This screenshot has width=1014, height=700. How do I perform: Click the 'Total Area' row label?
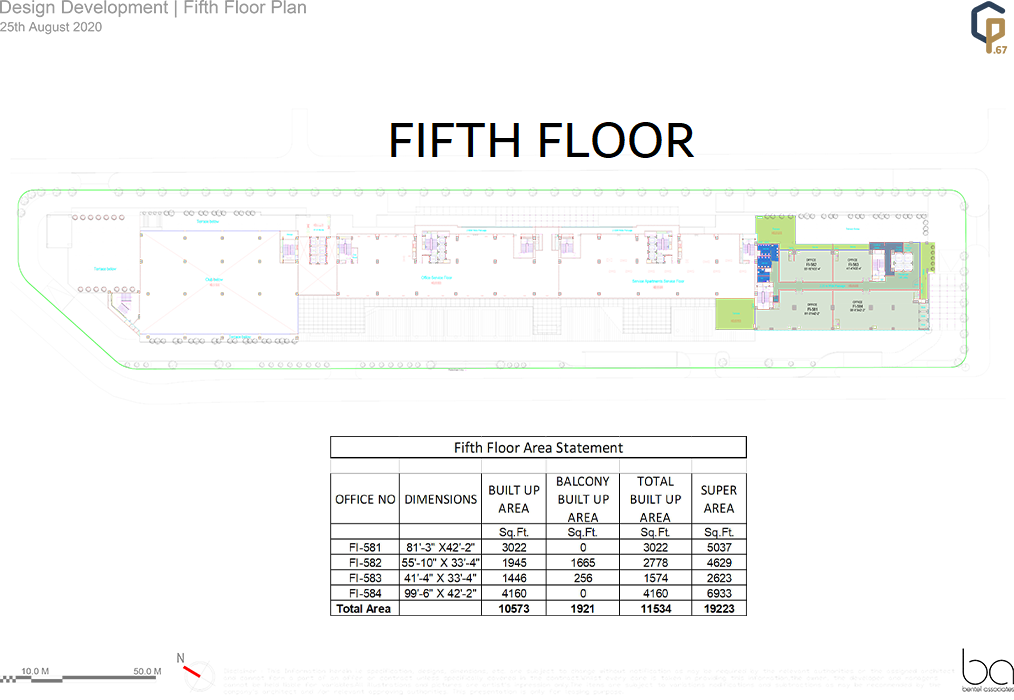[x=364, y=607]
